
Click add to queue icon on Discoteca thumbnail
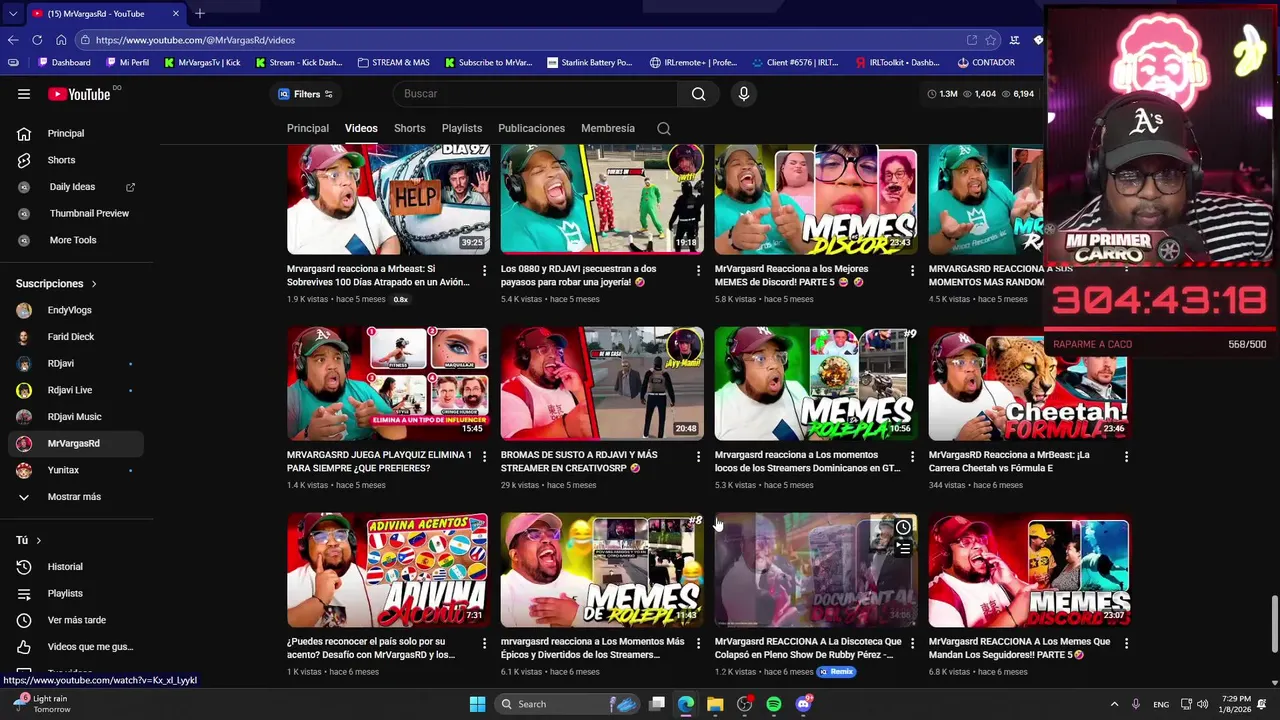tap(903, 547)
